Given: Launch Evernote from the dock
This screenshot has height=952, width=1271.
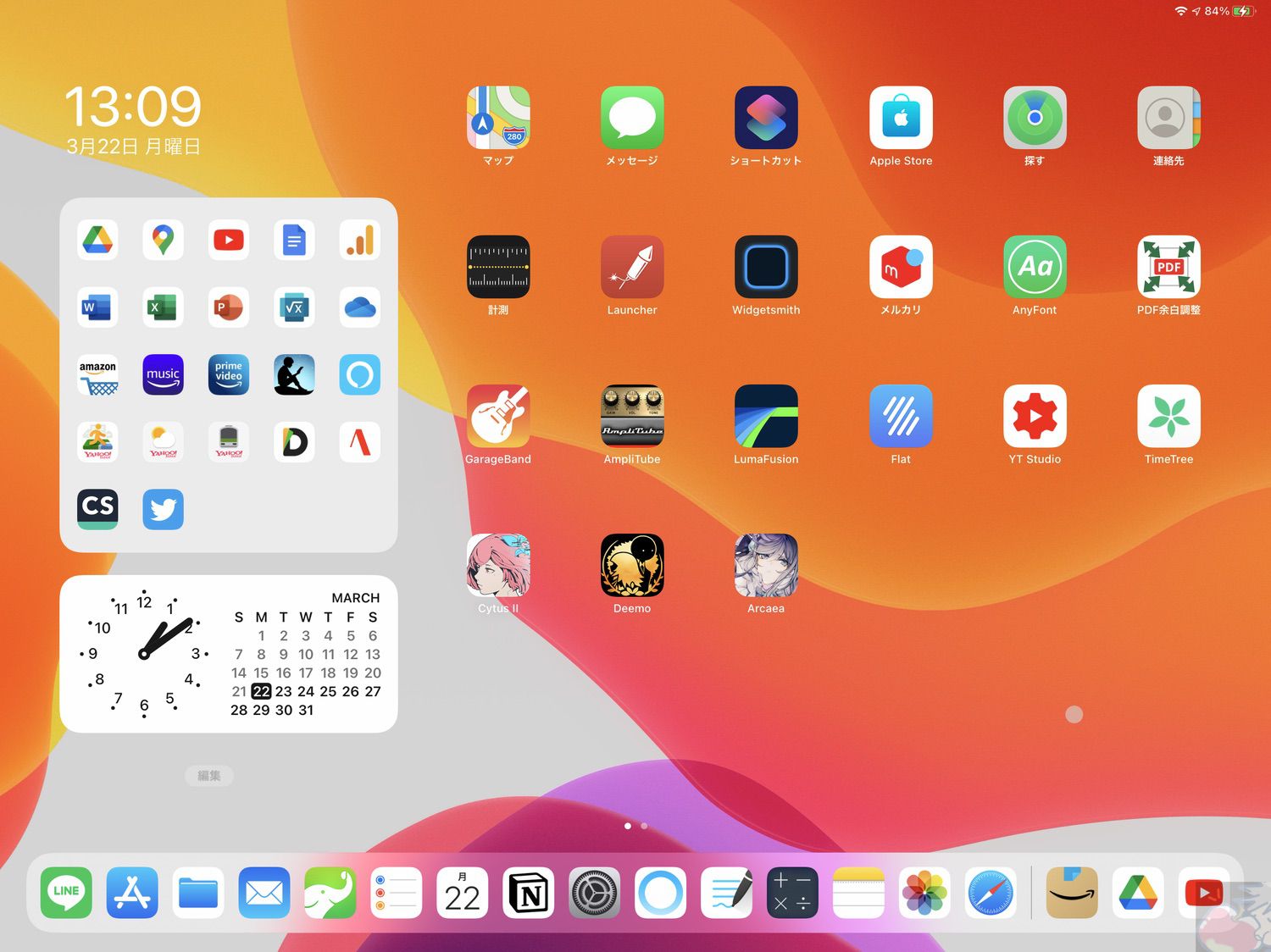Looking at the screenshot, I should coord(330,893).
